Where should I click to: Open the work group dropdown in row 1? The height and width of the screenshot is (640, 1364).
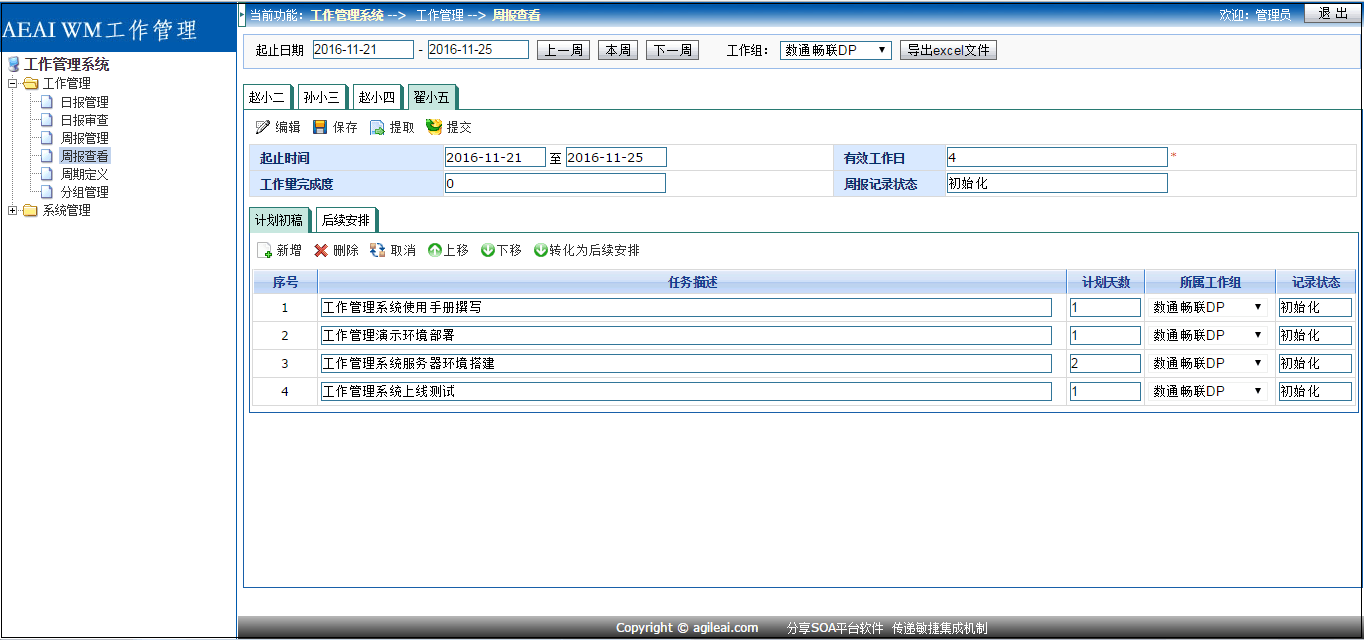pyautogui.click(x=1208, y=308)
